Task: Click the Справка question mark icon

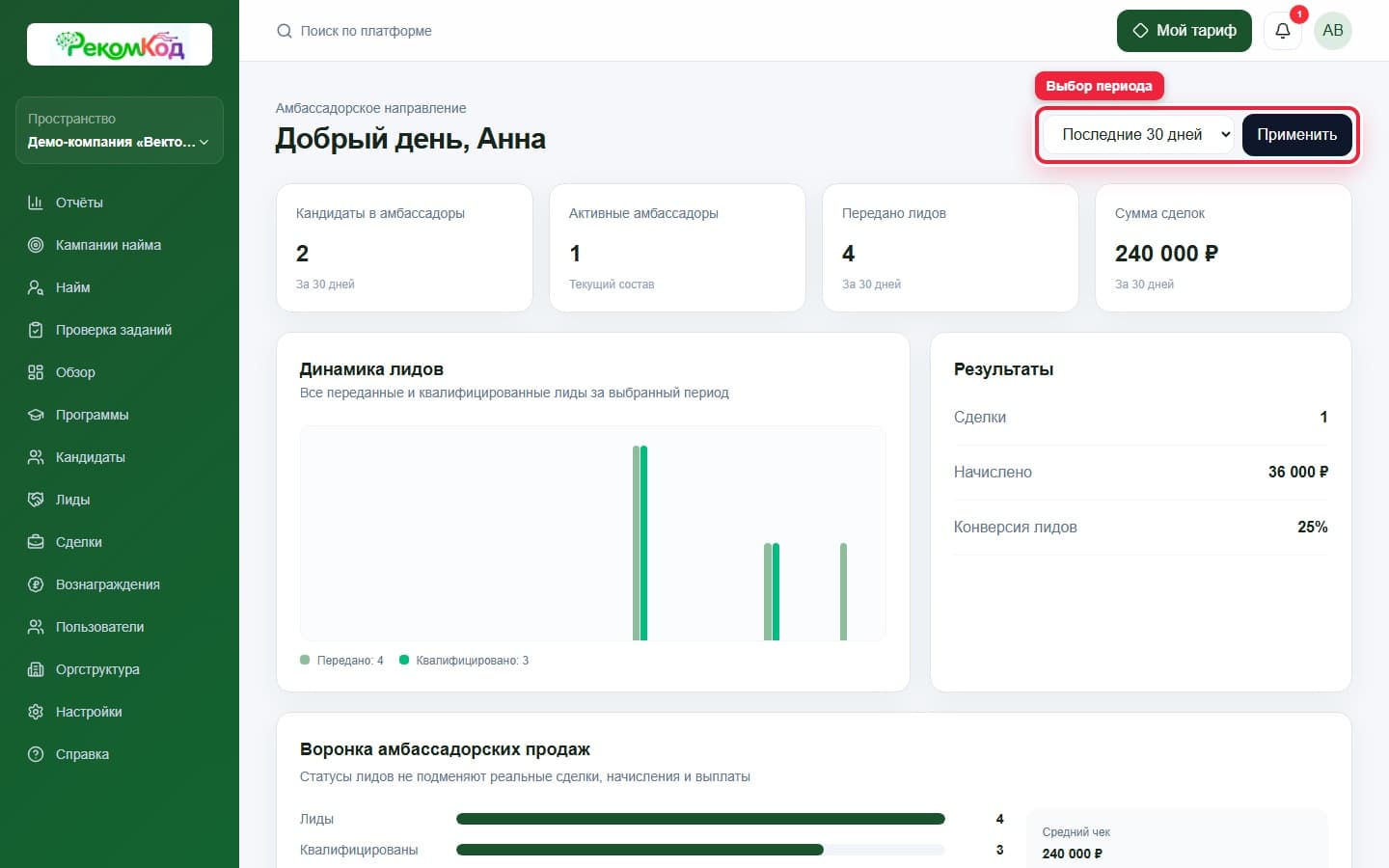Action: click(36, 754)
